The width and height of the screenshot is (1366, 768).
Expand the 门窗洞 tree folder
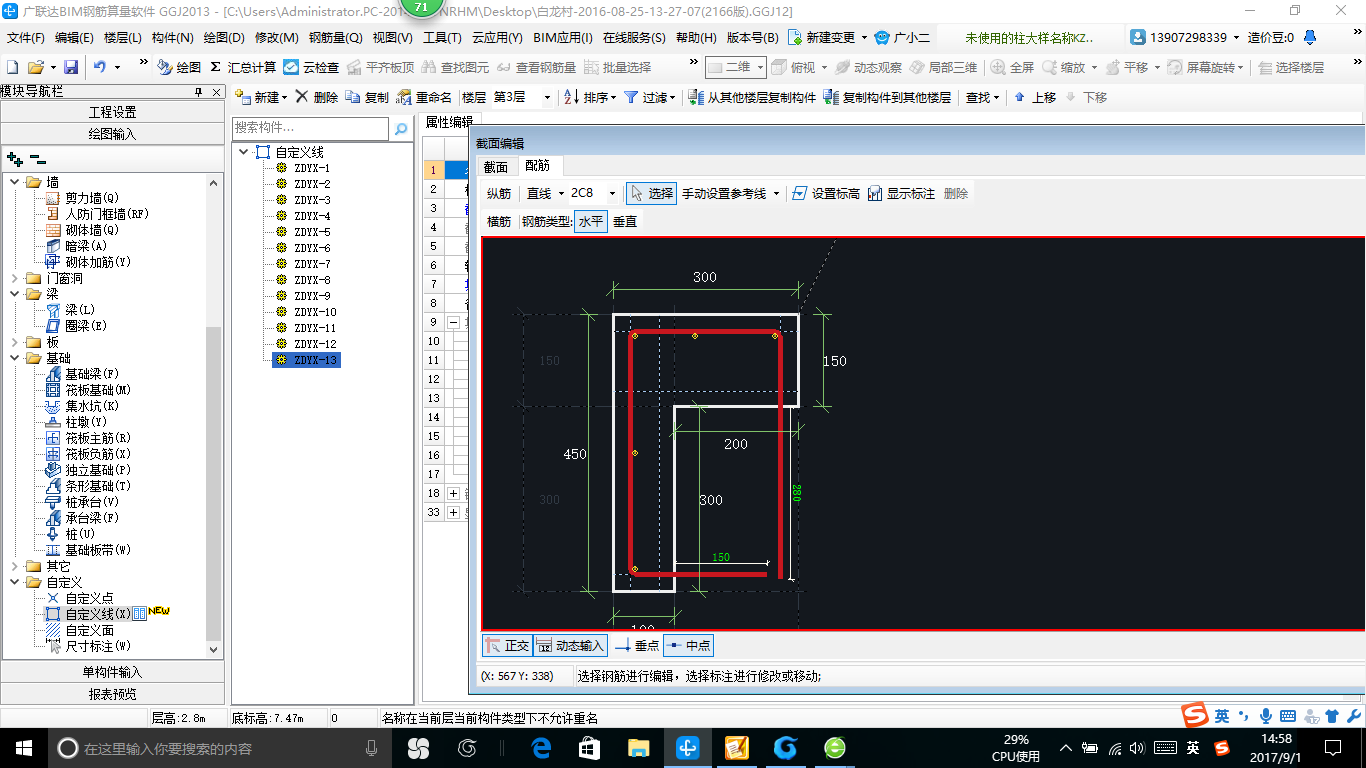[x=14, y=278]
